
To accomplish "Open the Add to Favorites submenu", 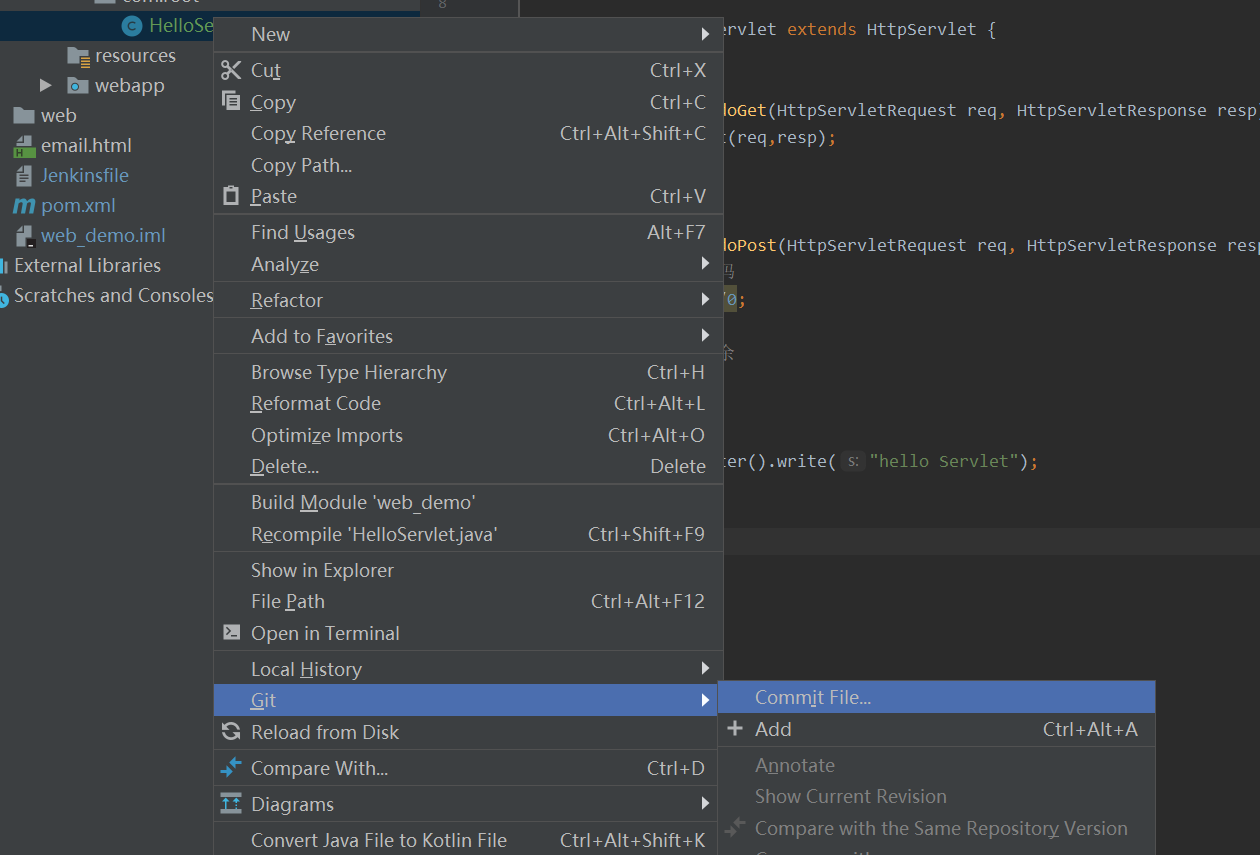I will point(468,336).
